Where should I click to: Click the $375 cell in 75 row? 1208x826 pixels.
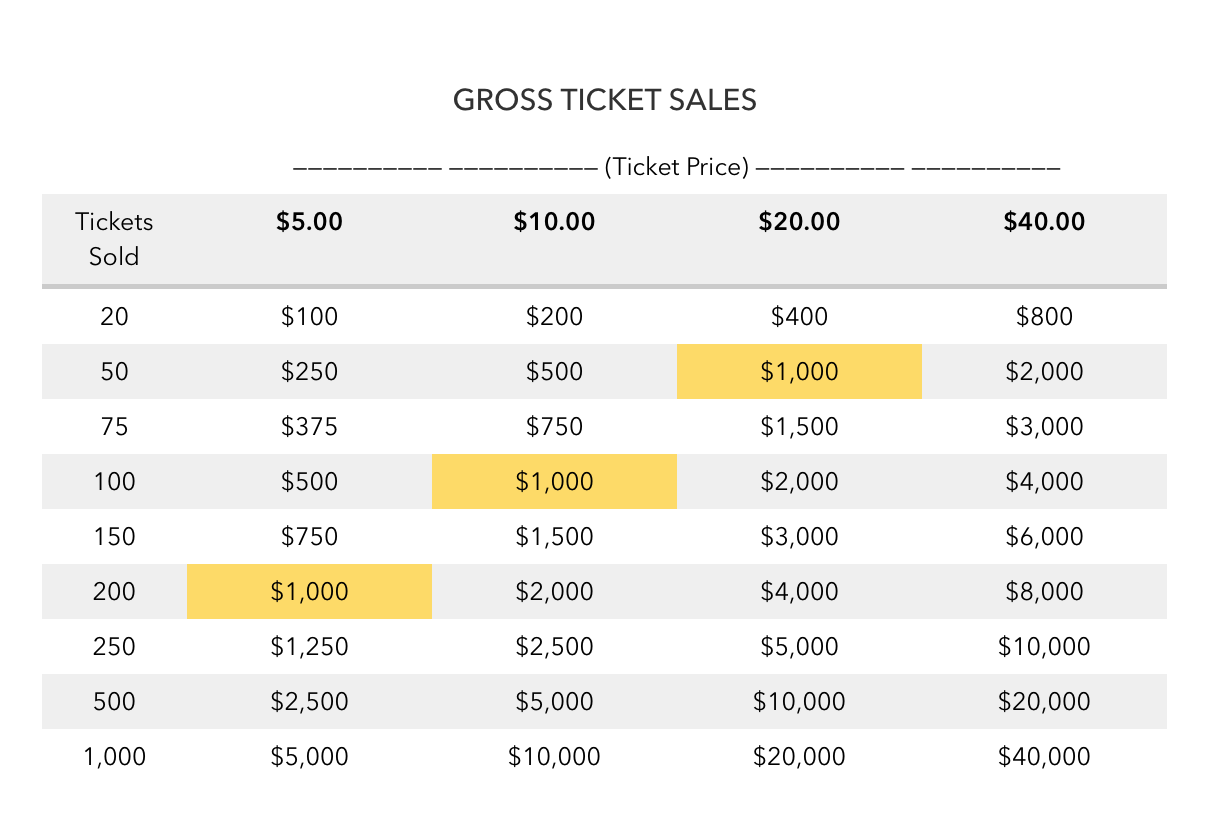[x=309, y=426]
